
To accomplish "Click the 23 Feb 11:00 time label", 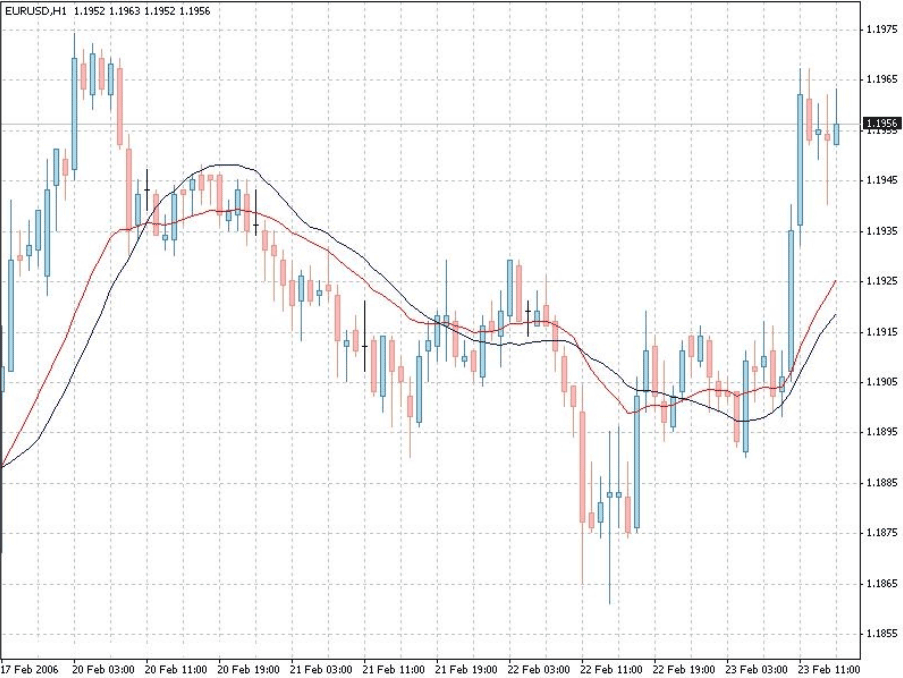I will pyautogui.click(x=829, y=669).
